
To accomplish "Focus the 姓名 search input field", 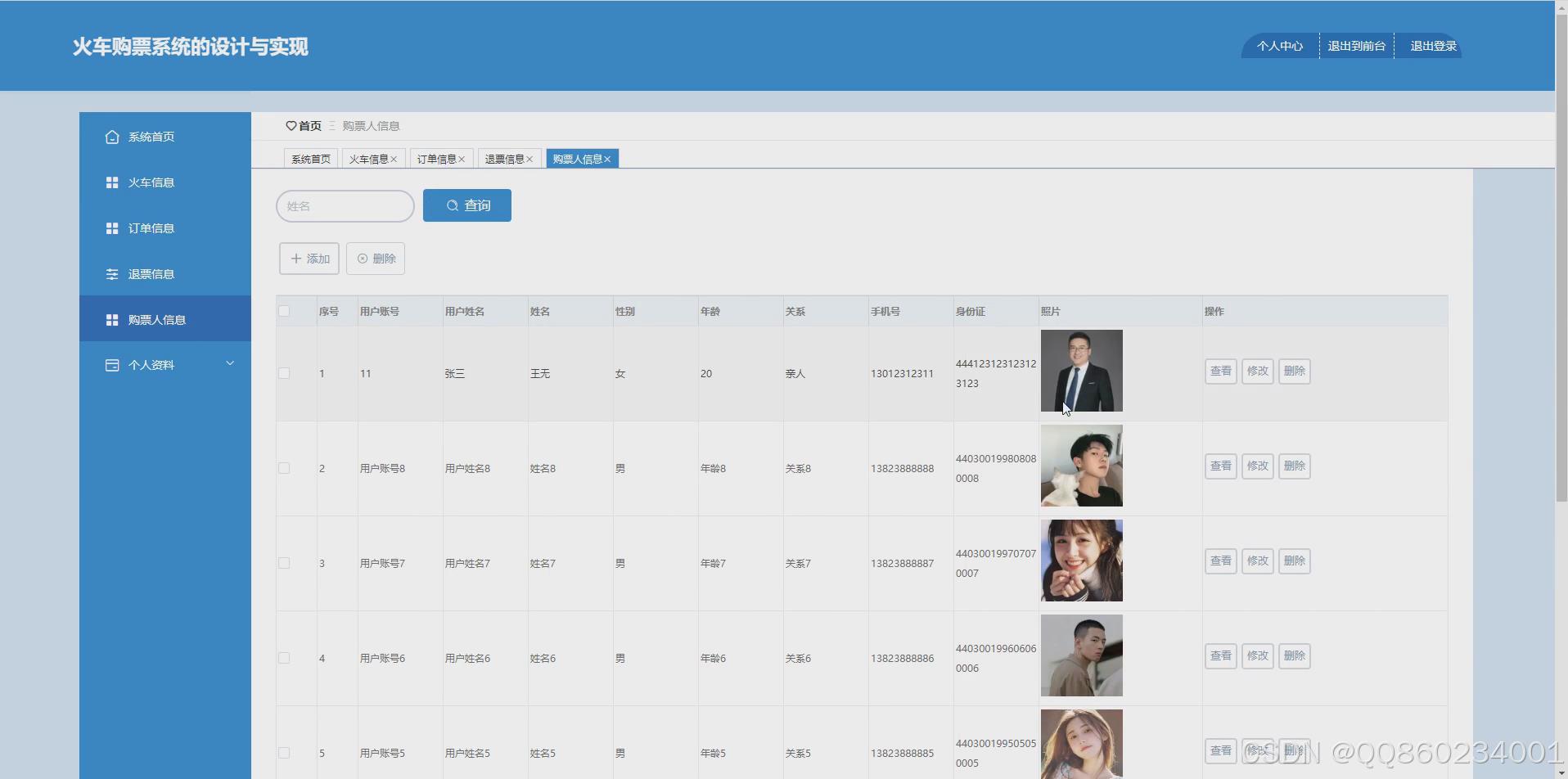I will coord(345,206).
